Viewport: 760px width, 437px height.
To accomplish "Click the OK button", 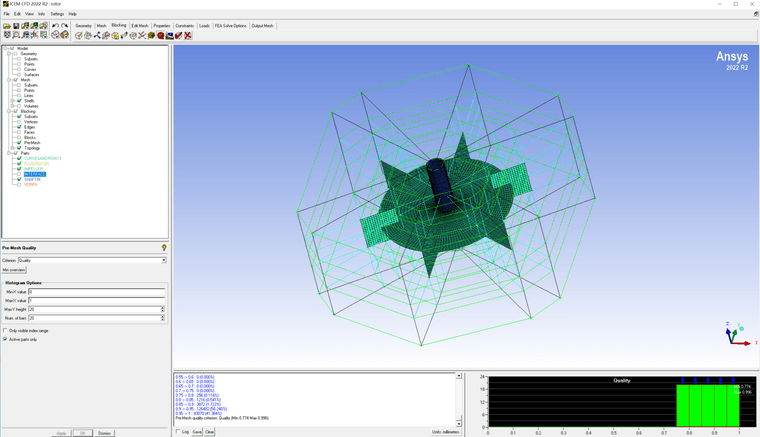I will tap(82, 433).
